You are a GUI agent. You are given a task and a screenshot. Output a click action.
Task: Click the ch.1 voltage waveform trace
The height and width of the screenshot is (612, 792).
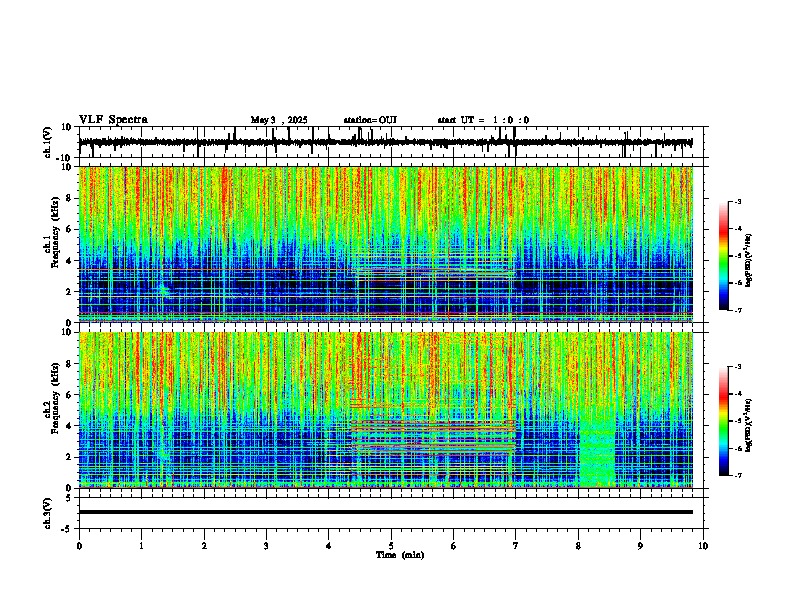pyautogui.click(x=385, y=142)
